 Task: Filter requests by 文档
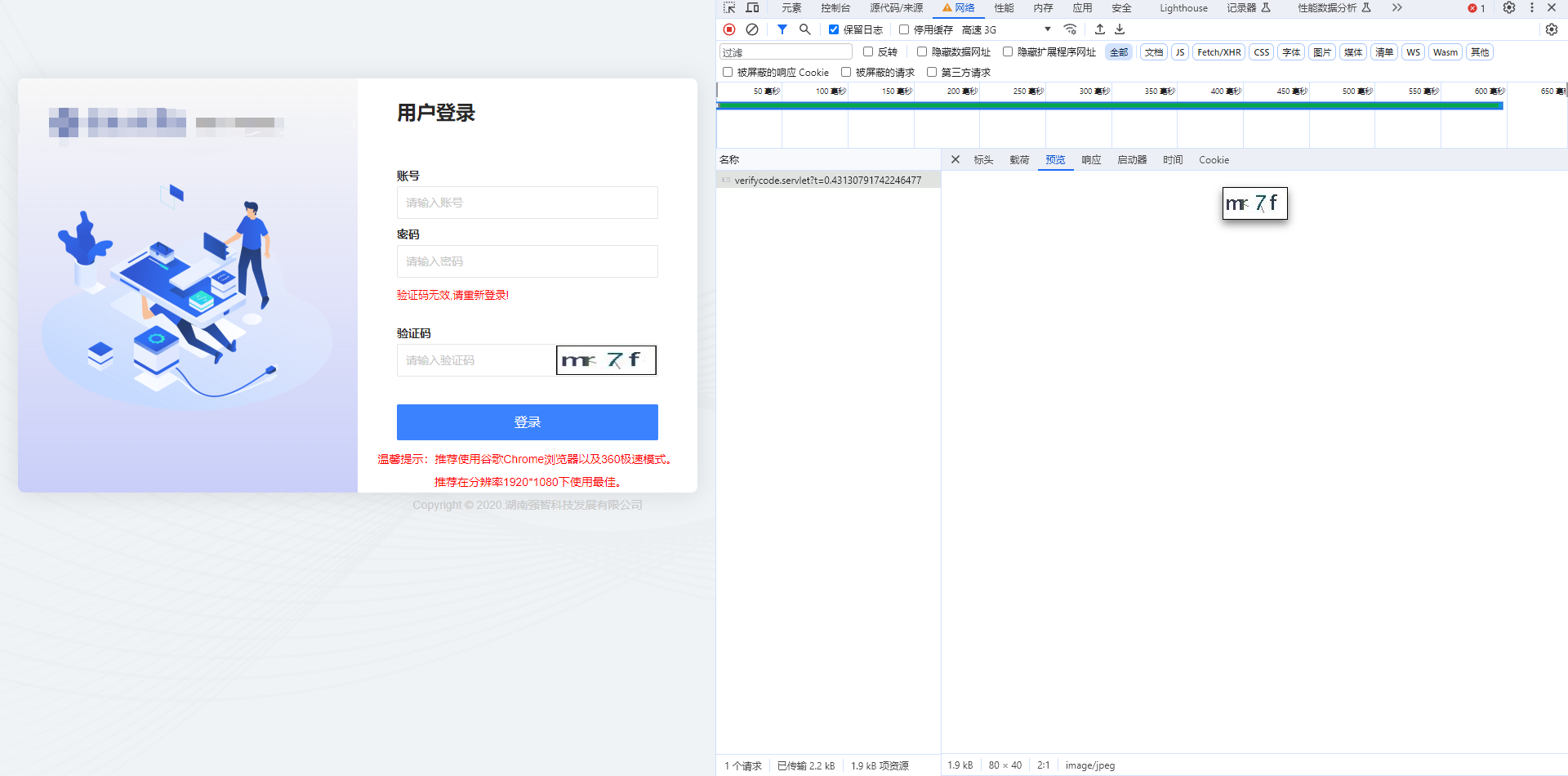click(x=1154, y=52)
